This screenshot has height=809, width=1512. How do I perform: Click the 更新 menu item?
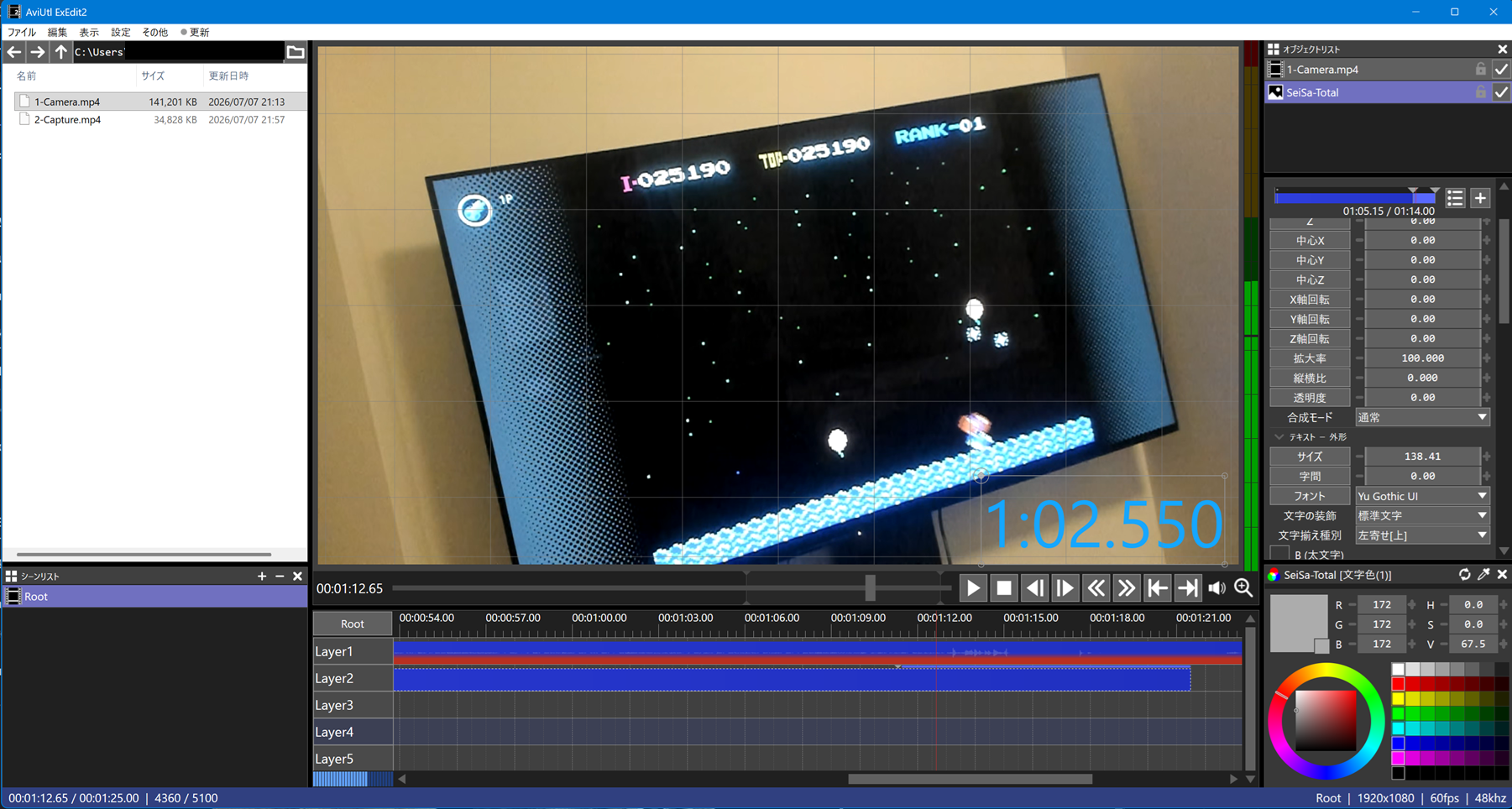tap(196, 32)
